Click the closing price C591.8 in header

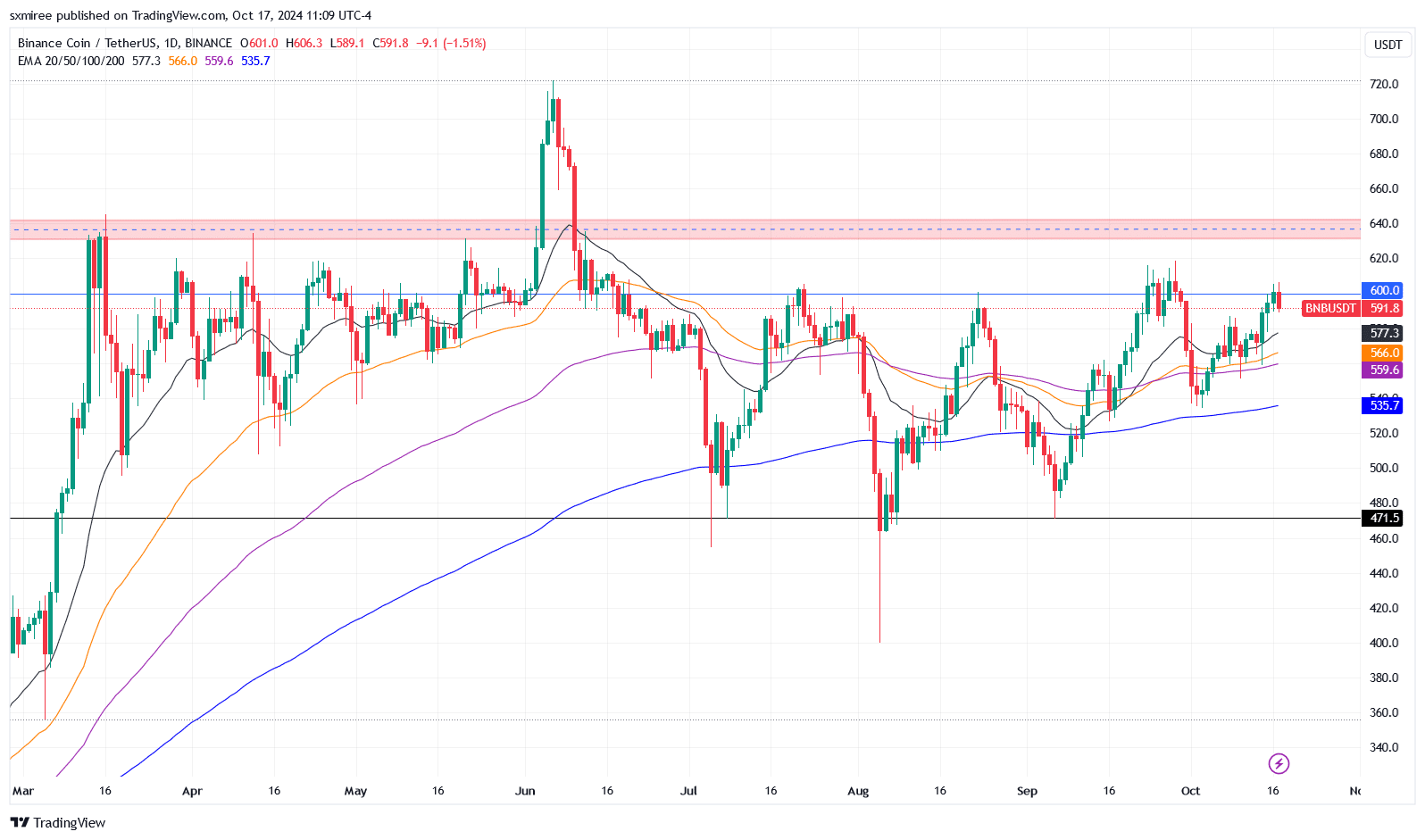[390, 43]
